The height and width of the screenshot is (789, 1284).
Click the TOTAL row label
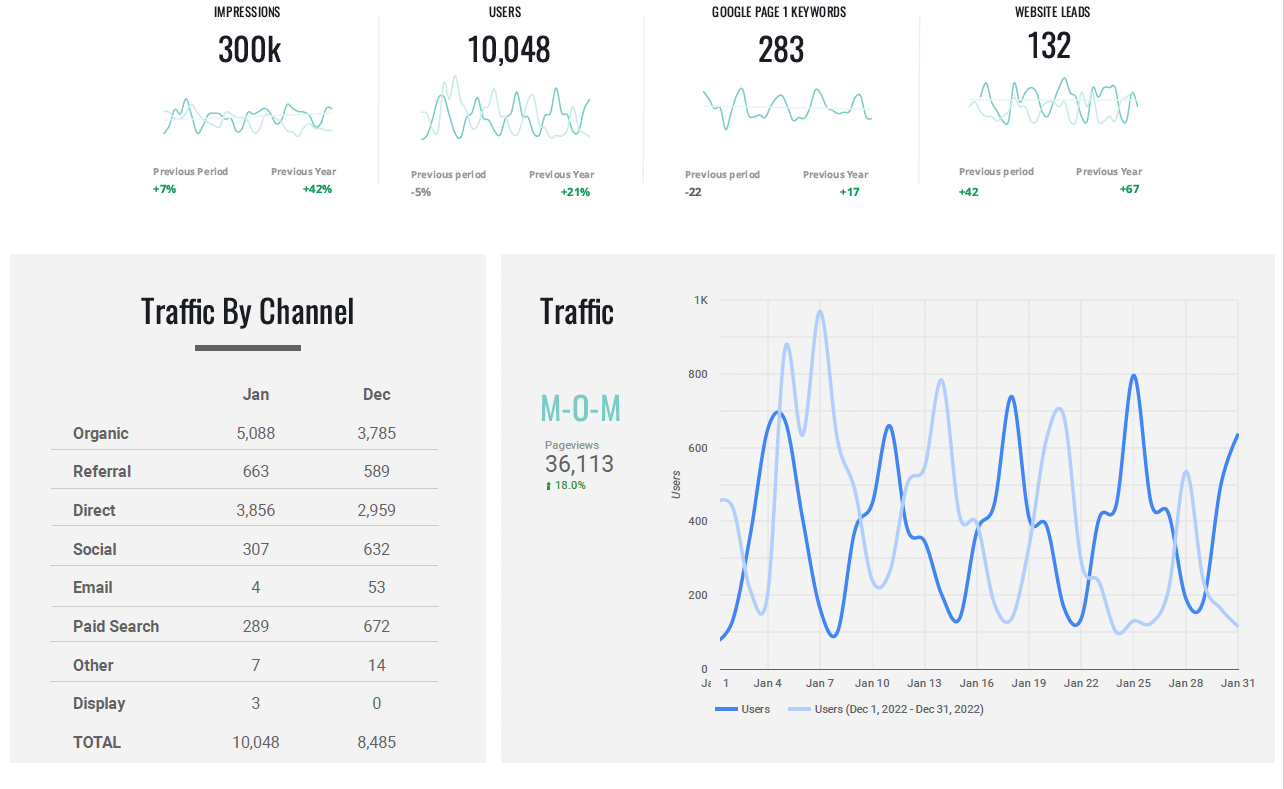click(x=97, y=742)
